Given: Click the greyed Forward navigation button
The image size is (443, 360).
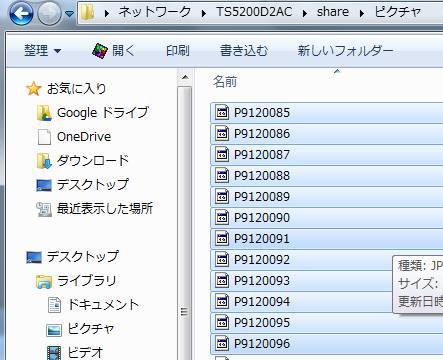Looking at the screenshot, I should tap(49, 14).
